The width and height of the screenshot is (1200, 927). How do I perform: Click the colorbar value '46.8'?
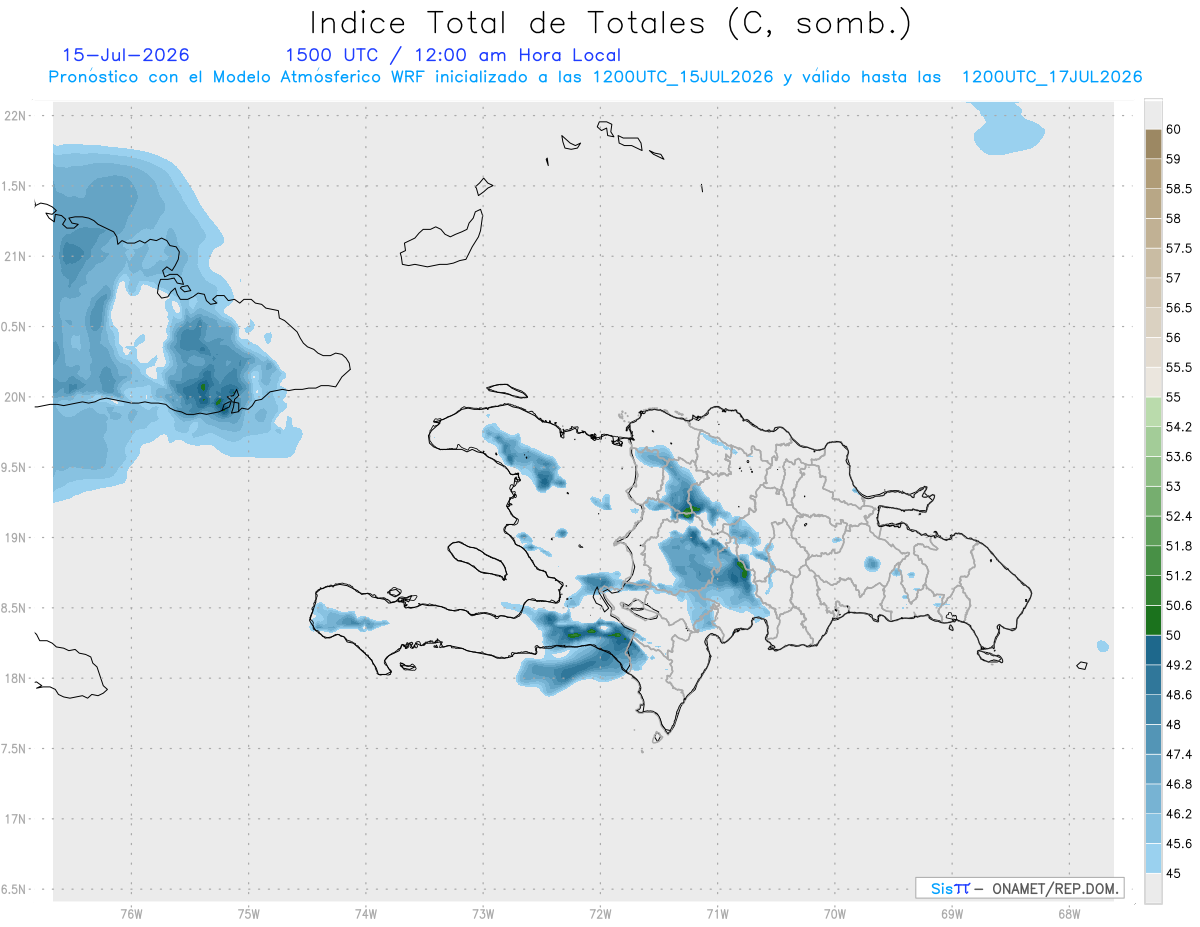pyautogui.click(x=1178, y=784)
